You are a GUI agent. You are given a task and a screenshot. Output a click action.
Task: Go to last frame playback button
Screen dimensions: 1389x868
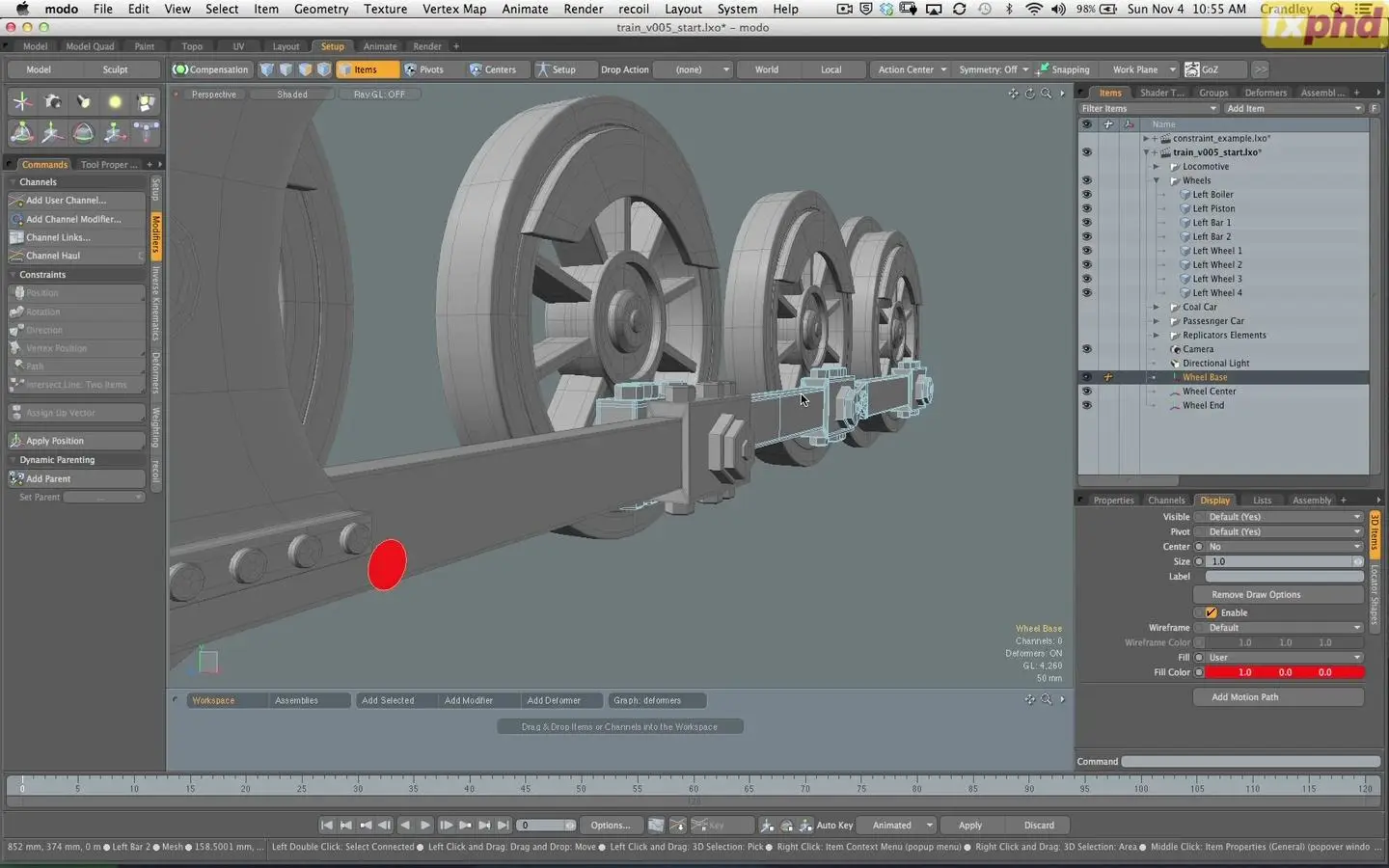point(504,825)
